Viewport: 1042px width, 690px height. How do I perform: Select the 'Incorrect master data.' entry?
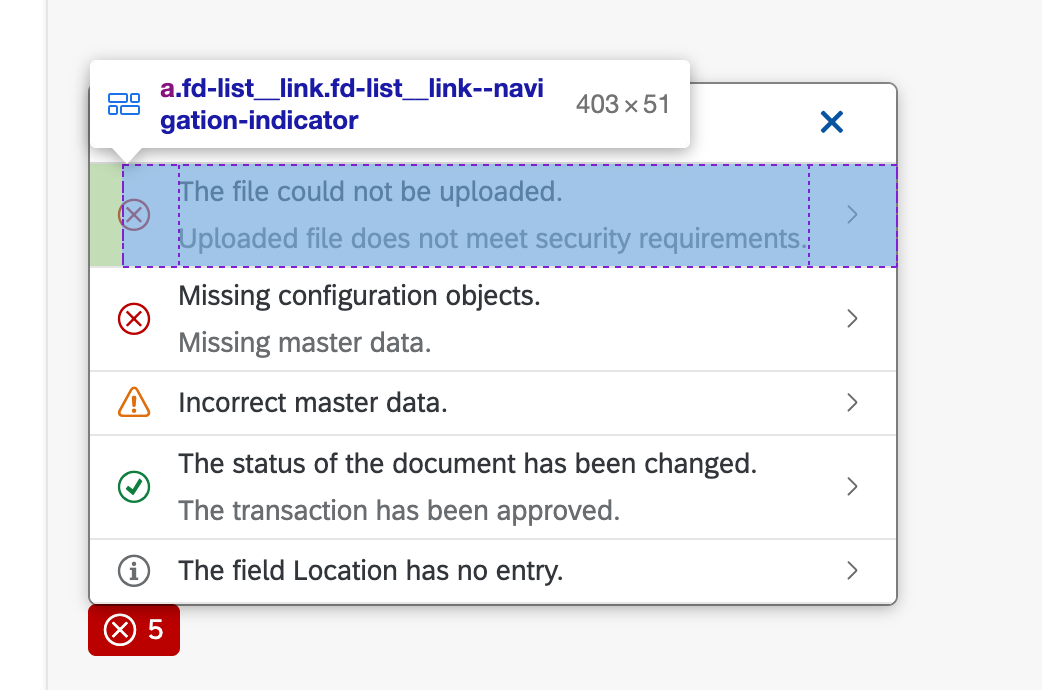312,403
